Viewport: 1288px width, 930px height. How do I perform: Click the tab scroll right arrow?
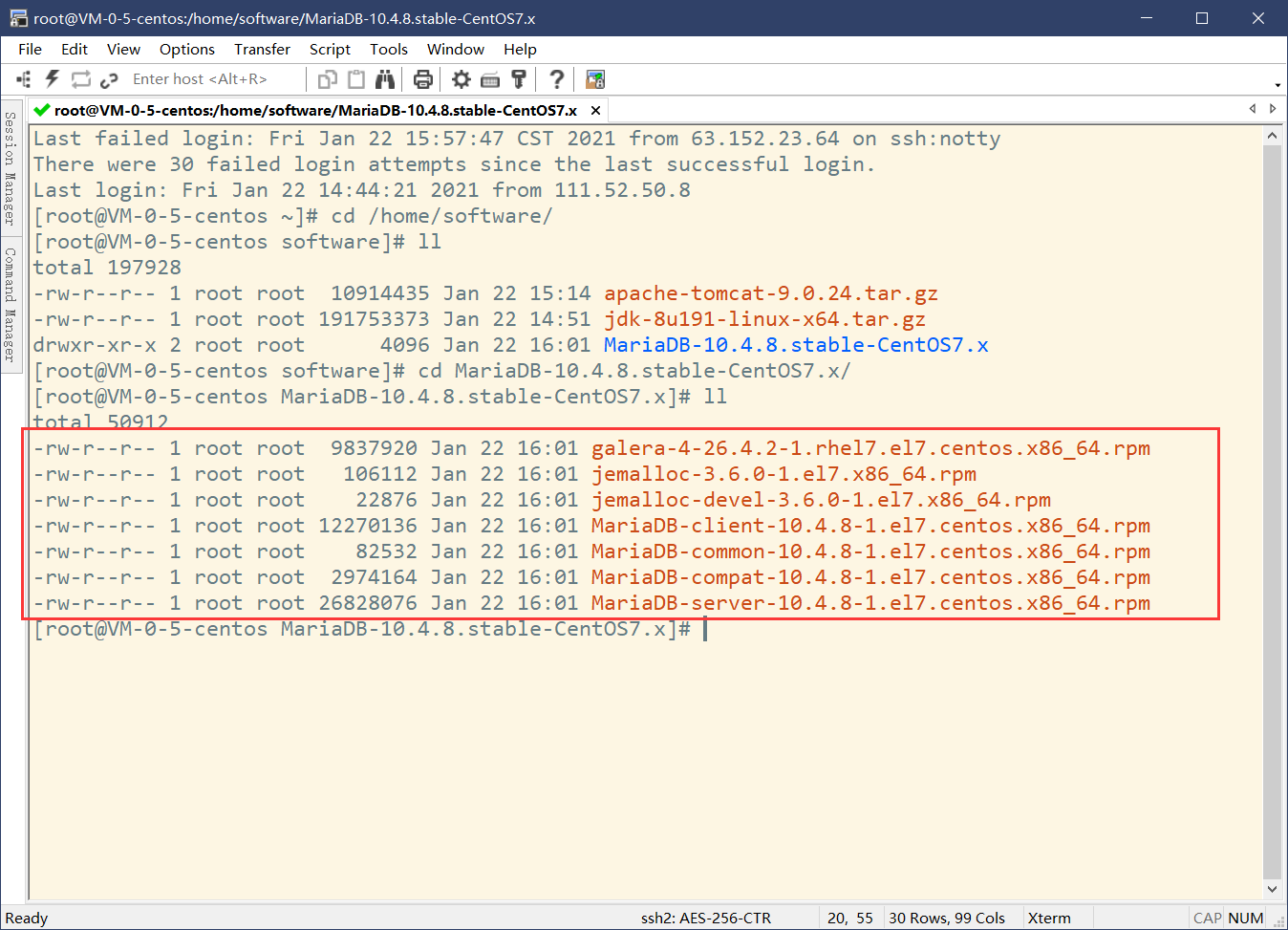tap(1273, 109)
